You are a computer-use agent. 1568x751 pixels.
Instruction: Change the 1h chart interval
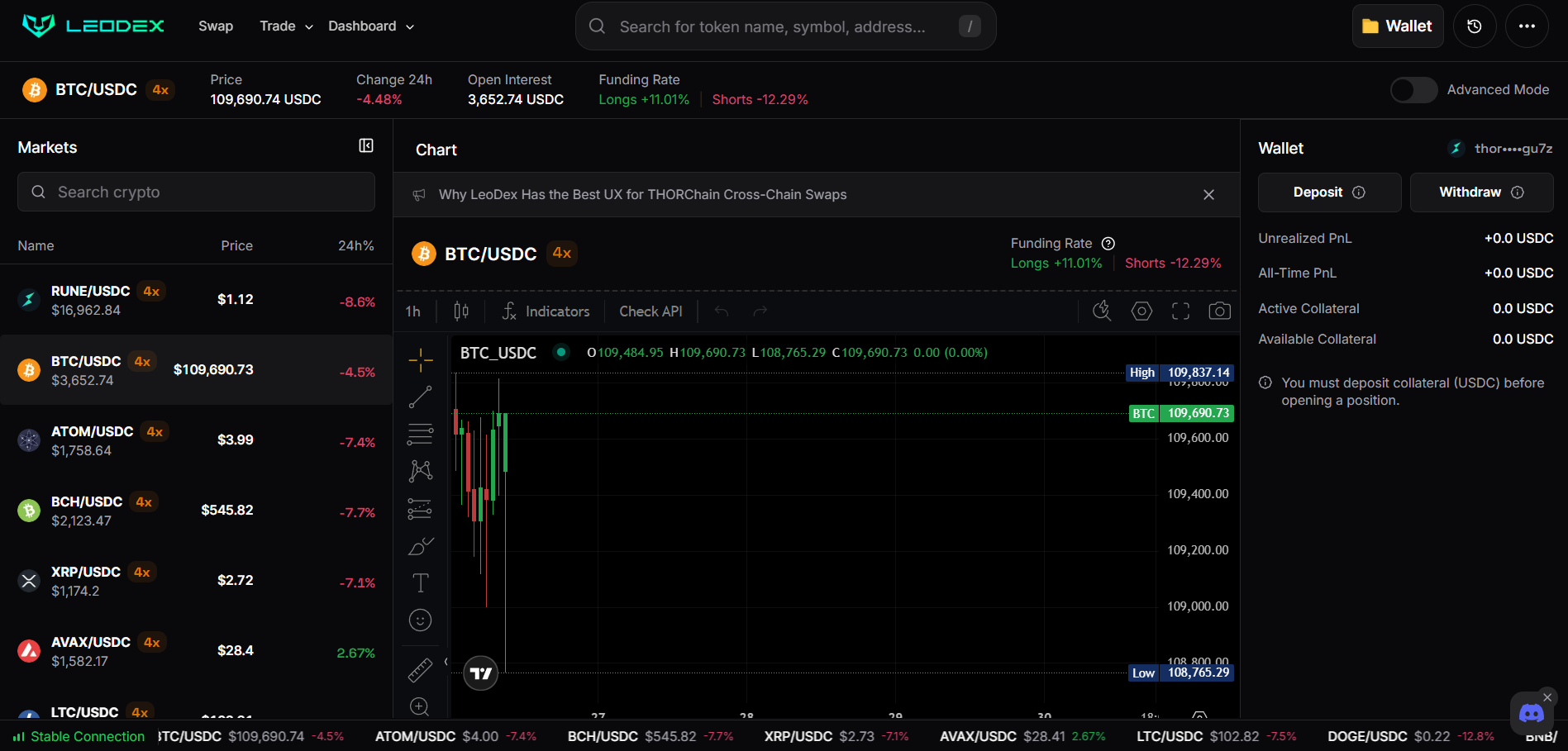[413, 311]
